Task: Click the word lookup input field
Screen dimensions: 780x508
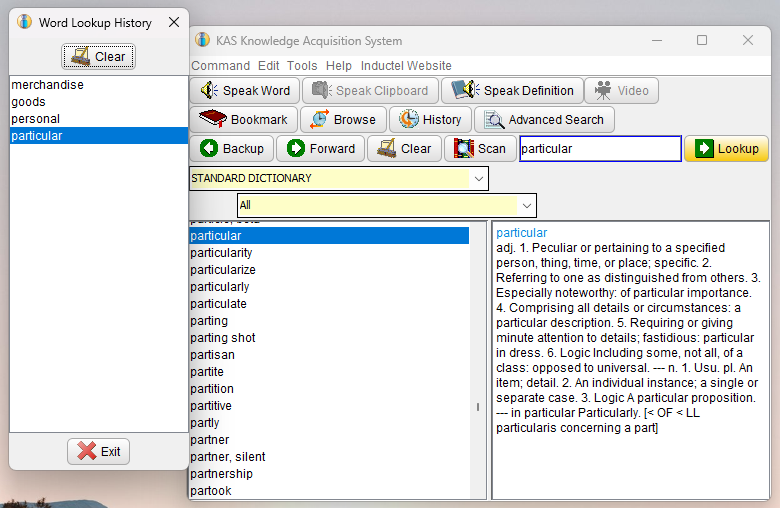Action: coord(600,148)
